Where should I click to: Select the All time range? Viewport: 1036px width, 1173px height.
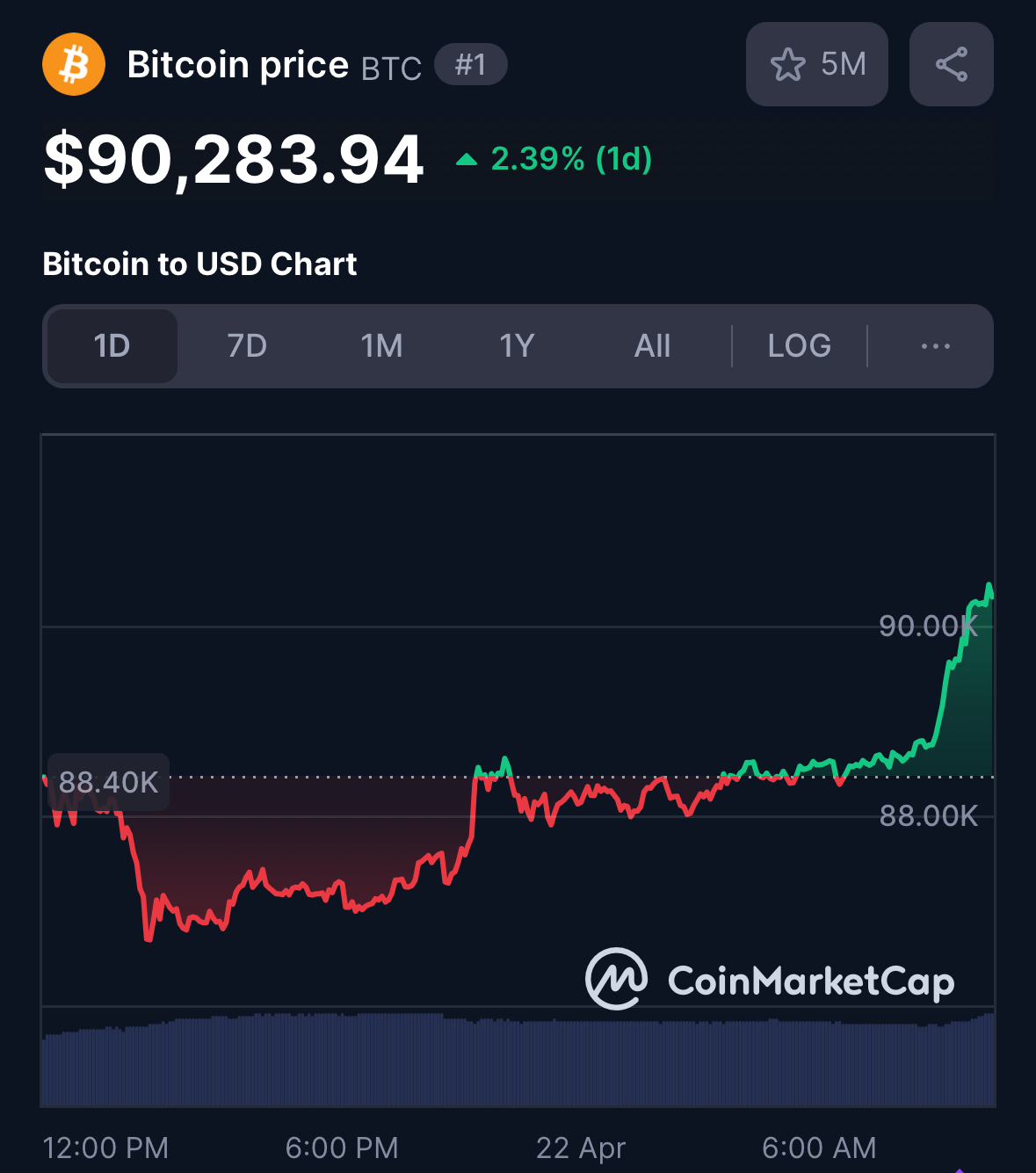[652, 346]
